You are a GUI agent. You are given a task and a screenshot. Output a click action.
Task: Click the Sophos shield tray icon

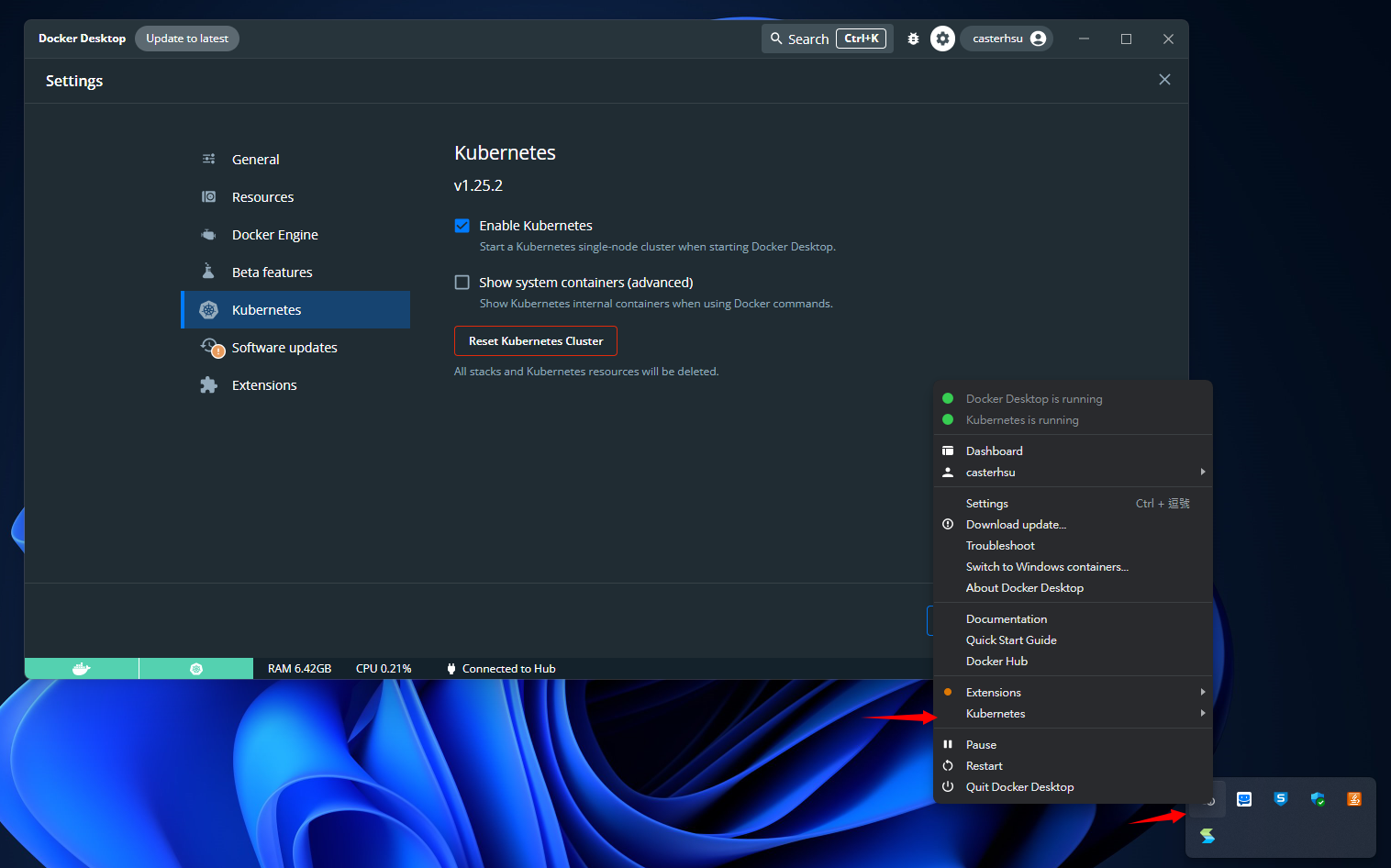(1281, 799)
